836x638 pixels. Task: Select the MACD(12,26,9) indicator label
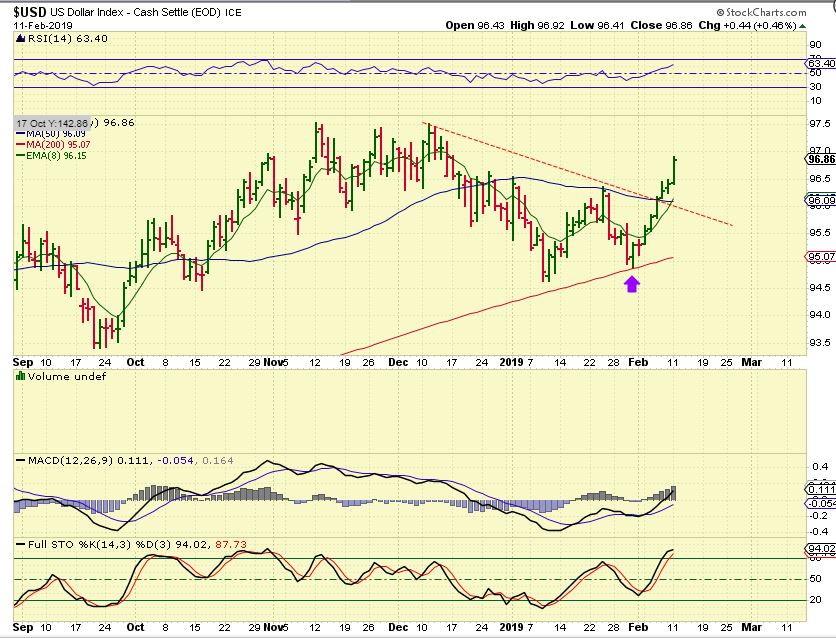53,458
